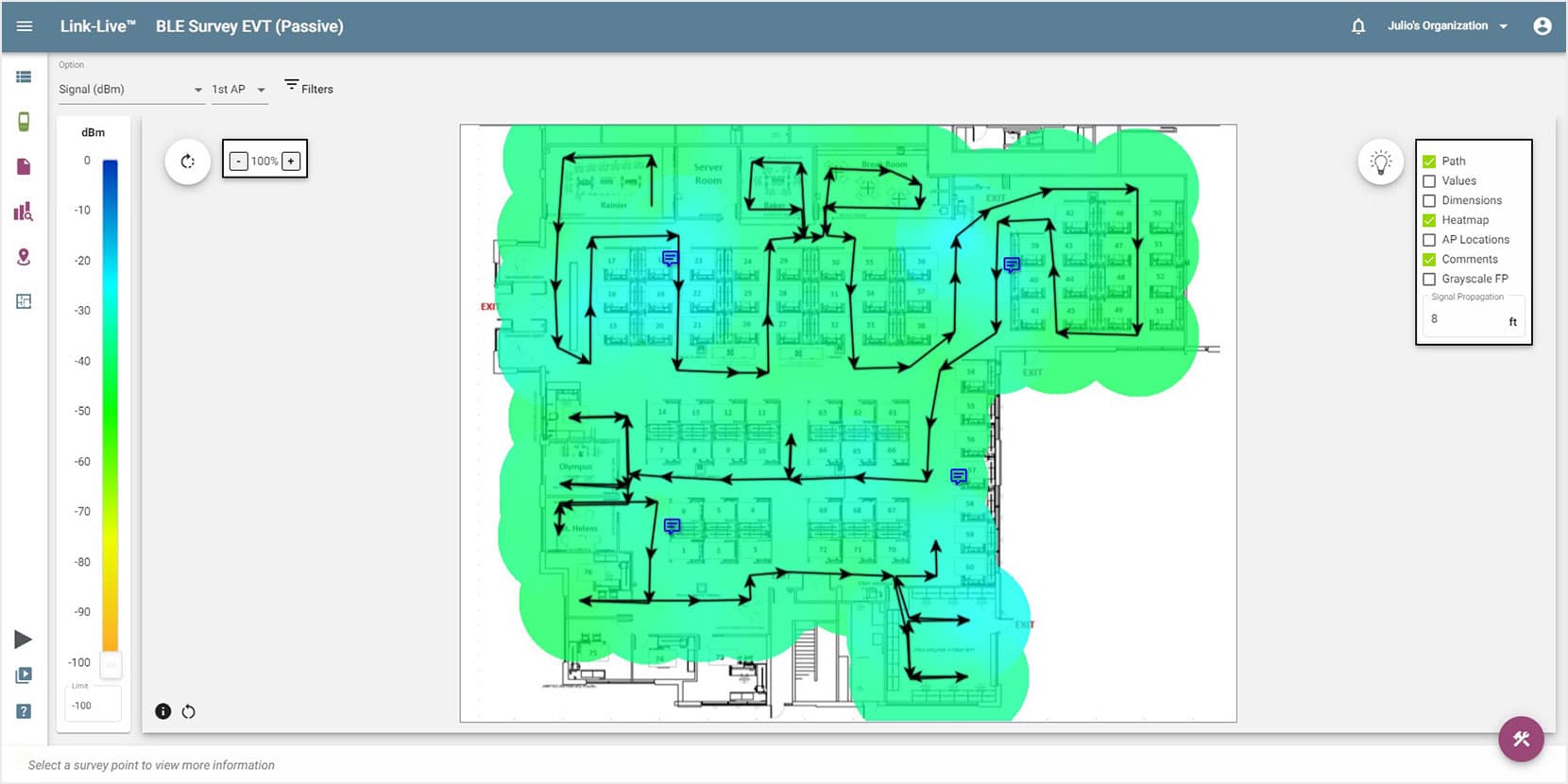Click the map pin location sidebar icon
The width and height of the screenshot is (1568, 784).
coord(24,257)
